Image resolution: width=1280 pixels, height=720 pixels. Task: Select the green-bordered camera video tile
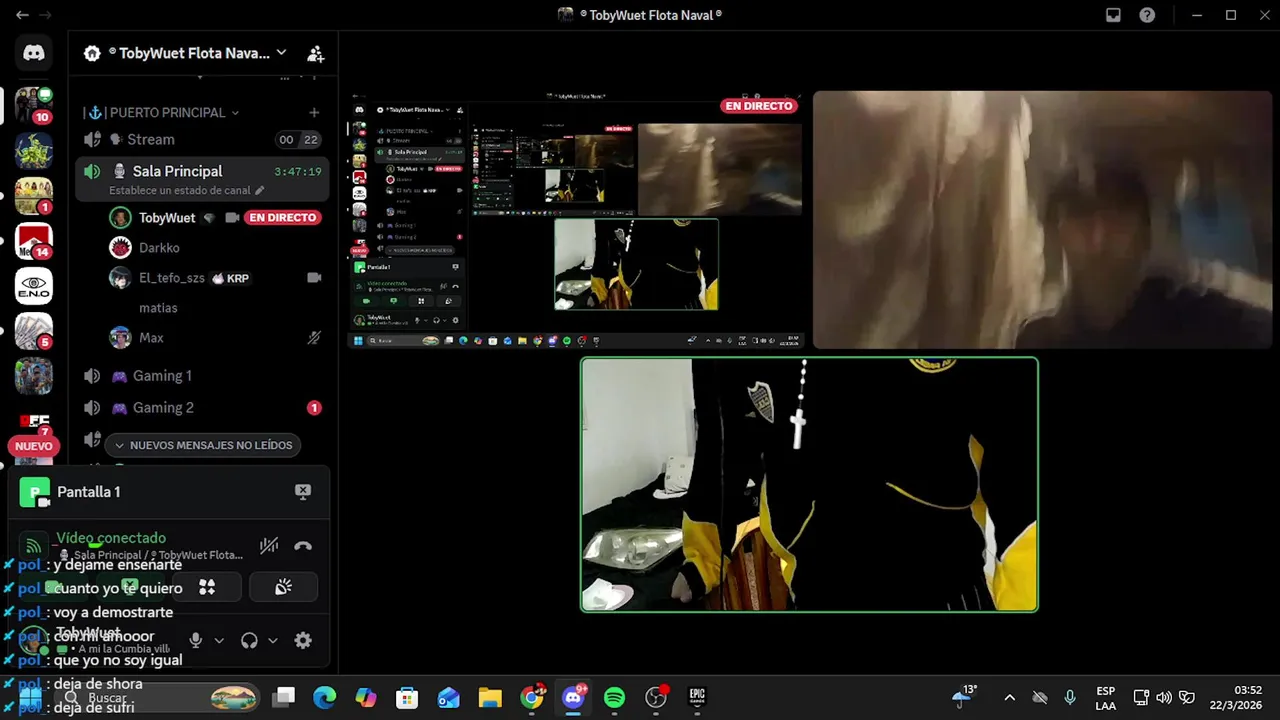point(810,484)
